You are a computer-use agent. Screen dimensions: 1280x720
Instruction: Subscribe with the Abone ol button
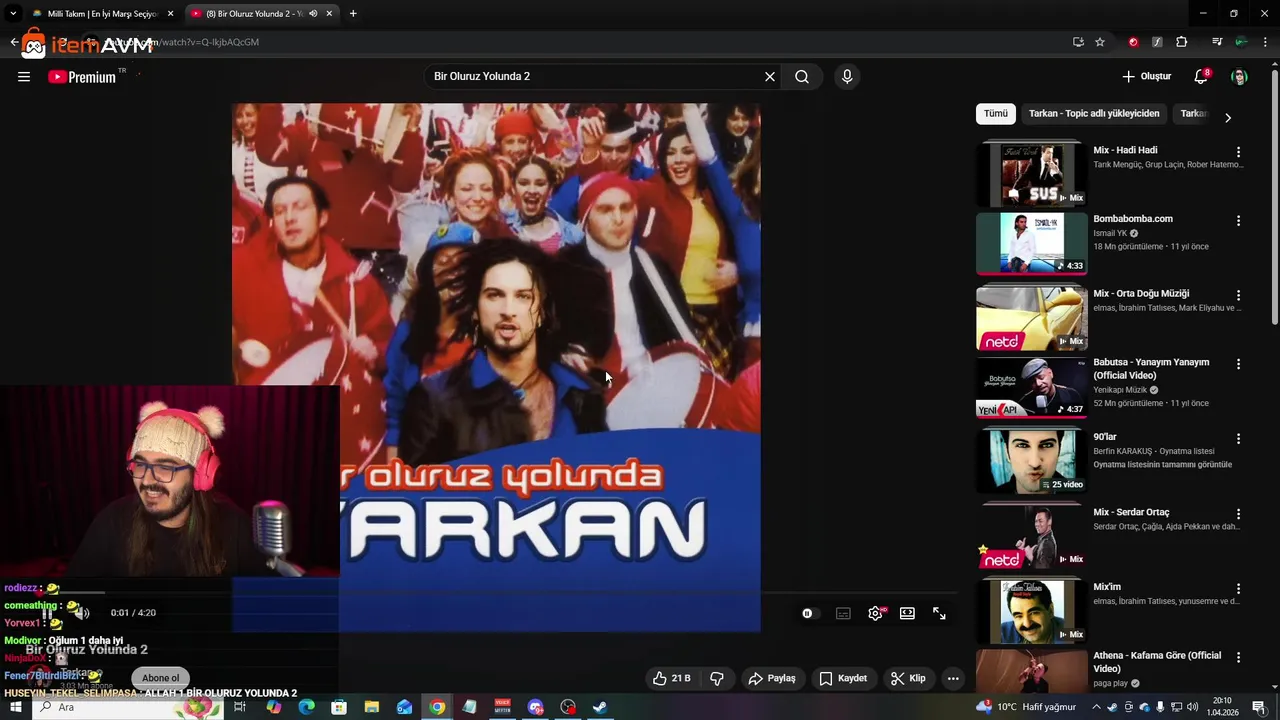click(x=160, y=678)
